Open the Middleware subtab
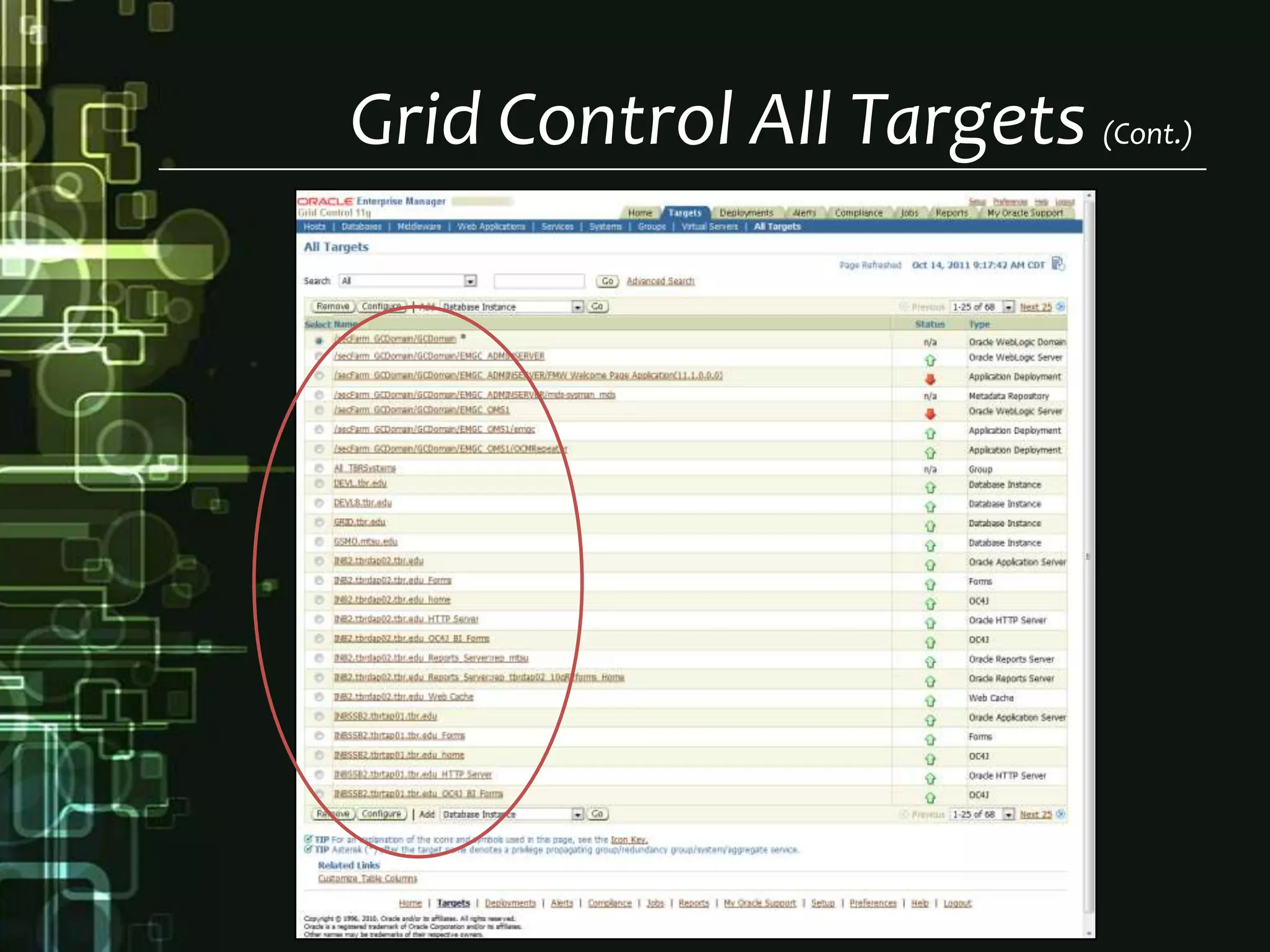Screen dimensions: 1270x952 (419, 227)
